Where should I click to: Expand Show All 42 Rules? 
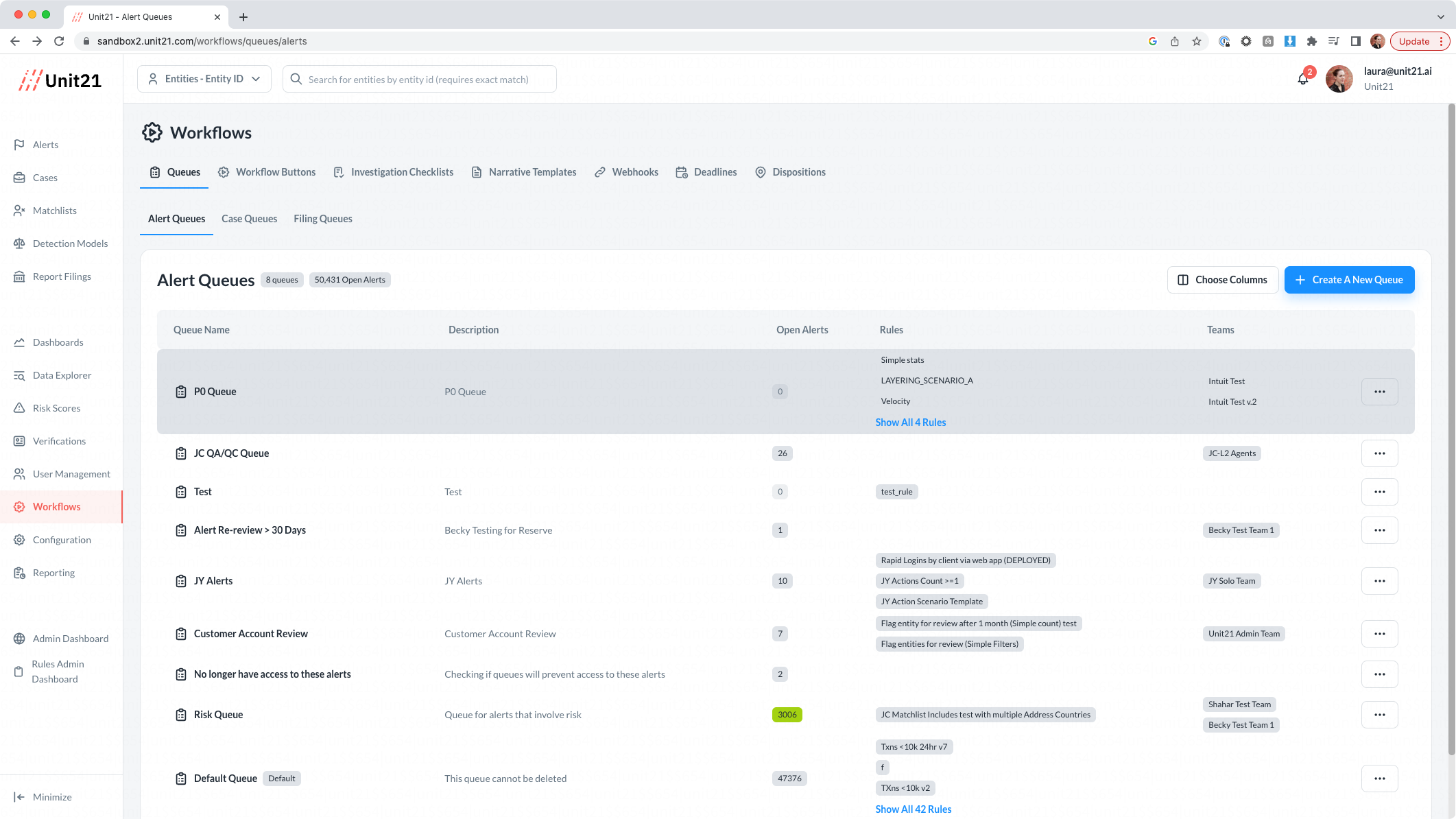point(913,809)
